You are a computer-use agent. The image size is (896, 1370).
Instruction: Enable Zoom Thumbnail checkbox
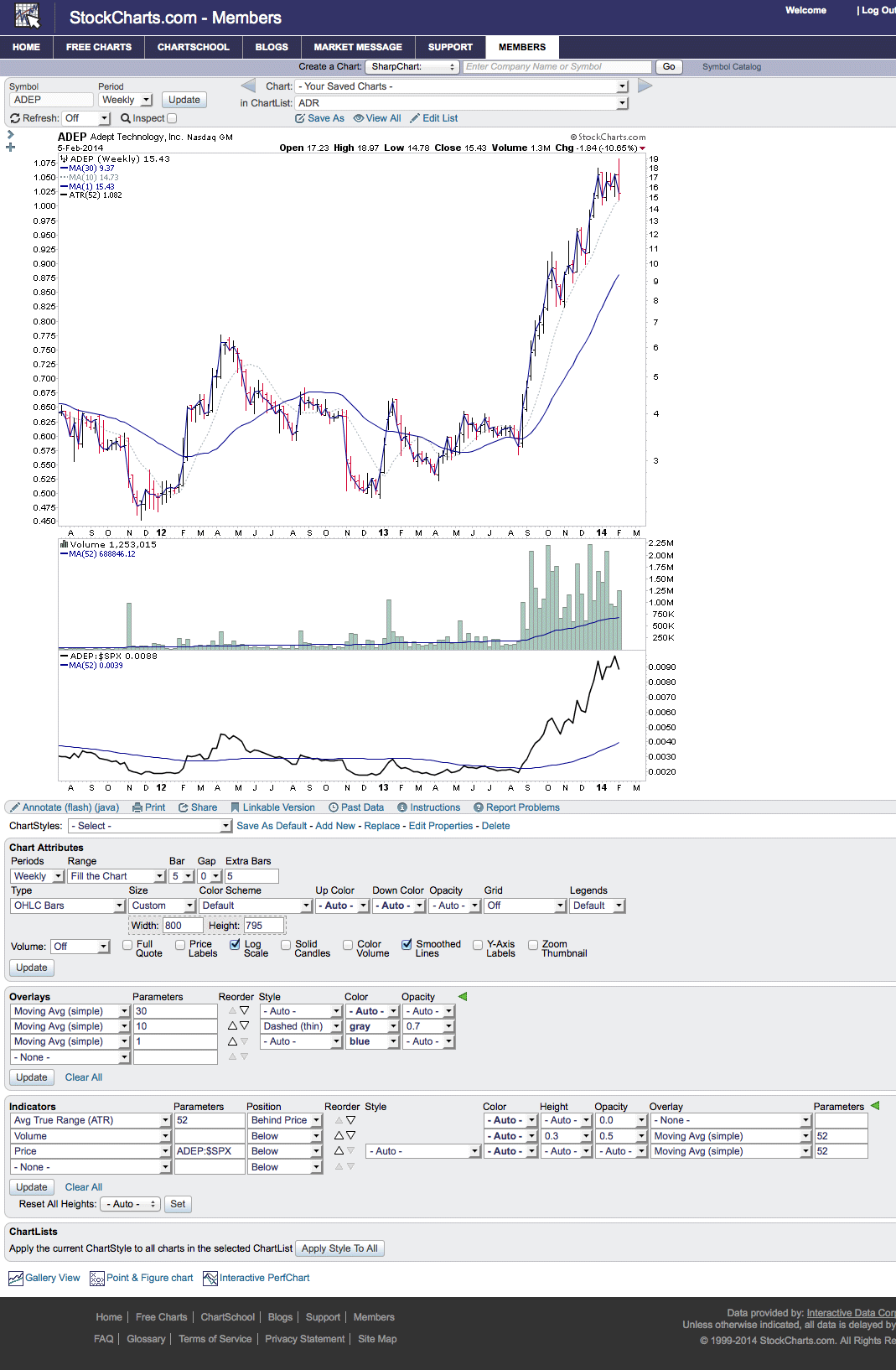[x=533, y=944]
